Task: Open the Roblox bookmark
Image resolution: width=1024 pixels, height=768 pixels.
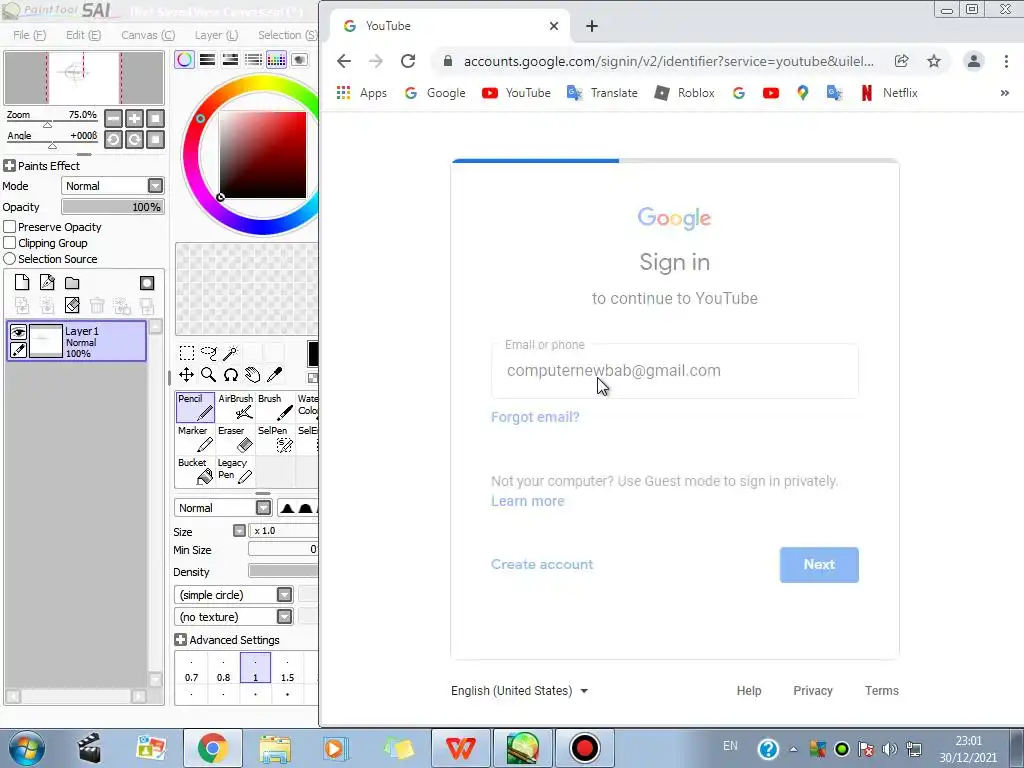Action: pos(685,93)
